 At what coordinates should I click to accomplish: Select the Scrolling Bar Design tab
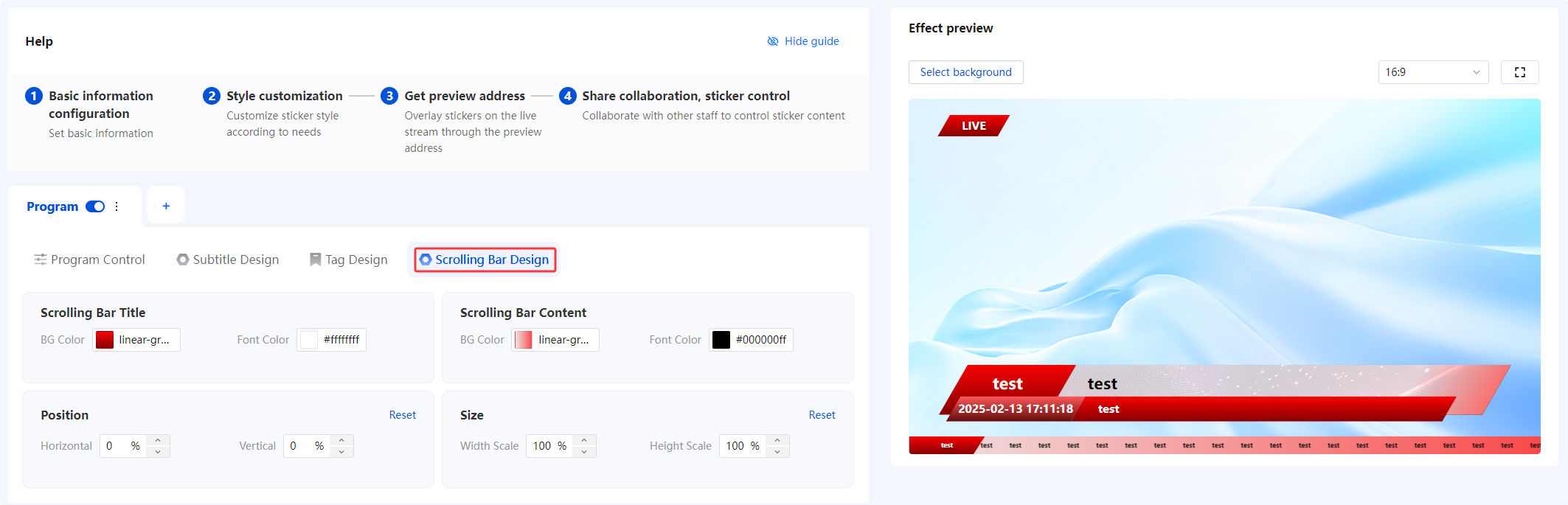[x=485, y=260]
